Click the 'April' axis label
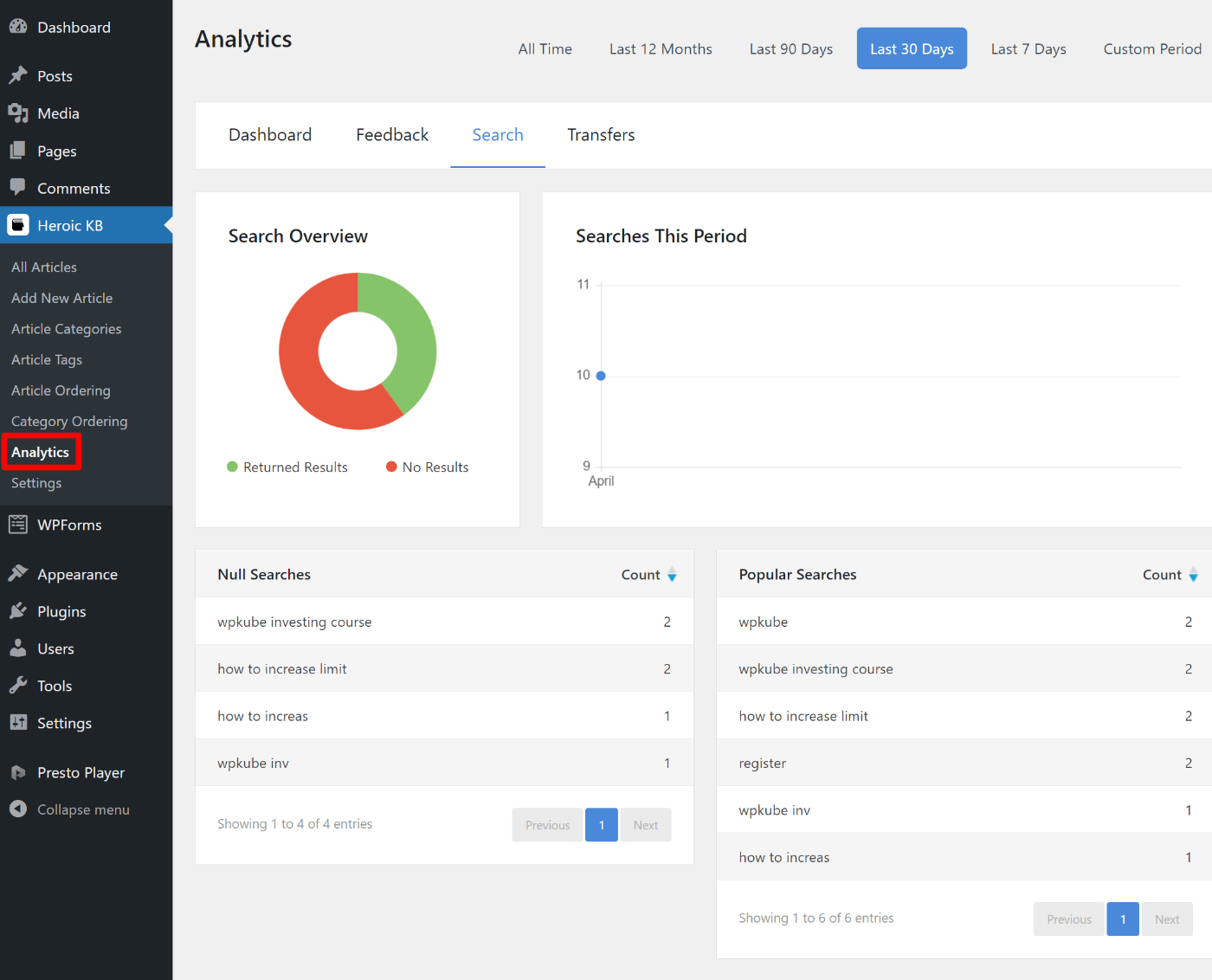This screenshot has height=980, width=1212. click(x=601, y=481)
